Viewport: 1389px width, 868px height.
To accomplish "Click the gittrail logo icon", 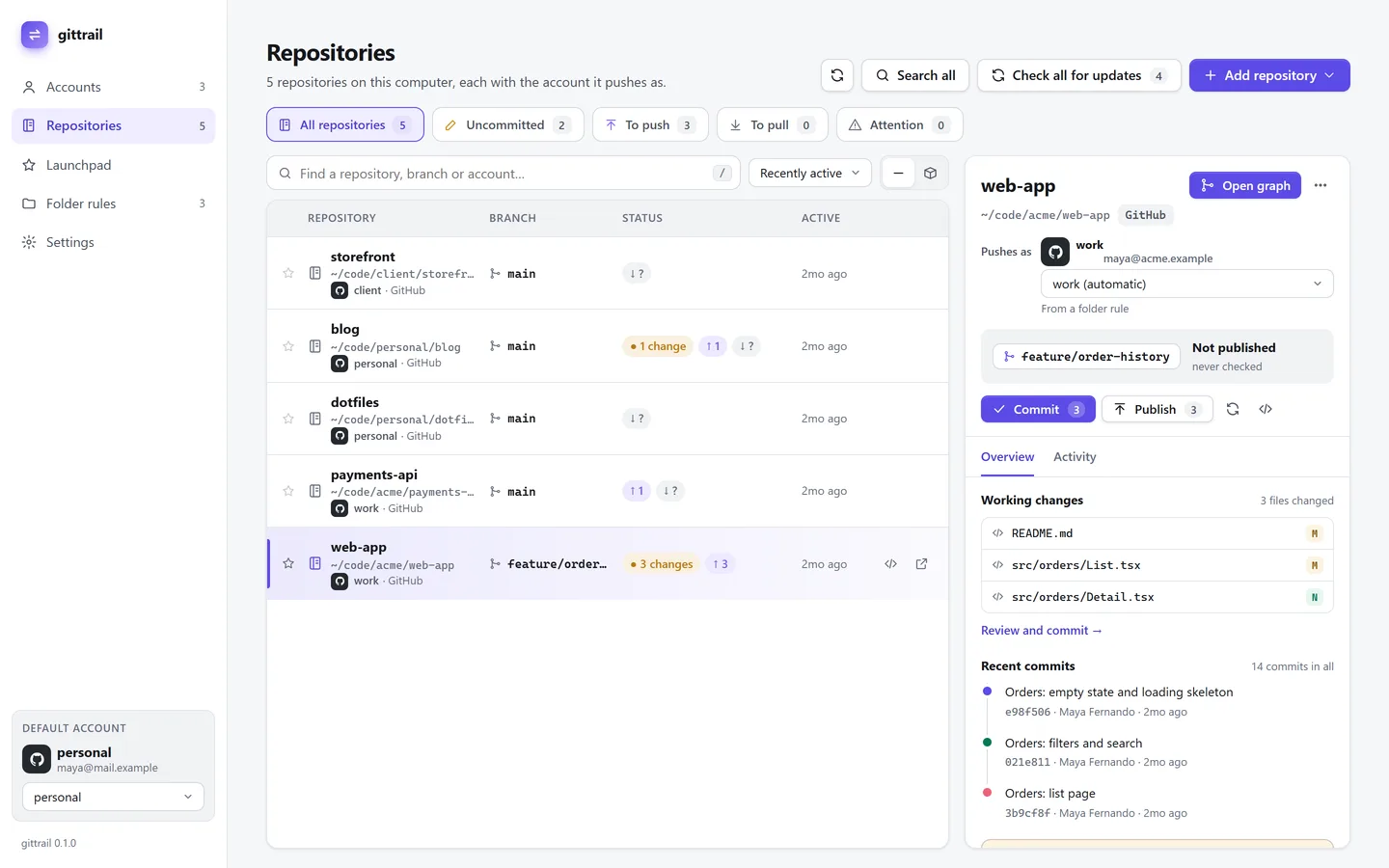I will [x=35, y=35].
